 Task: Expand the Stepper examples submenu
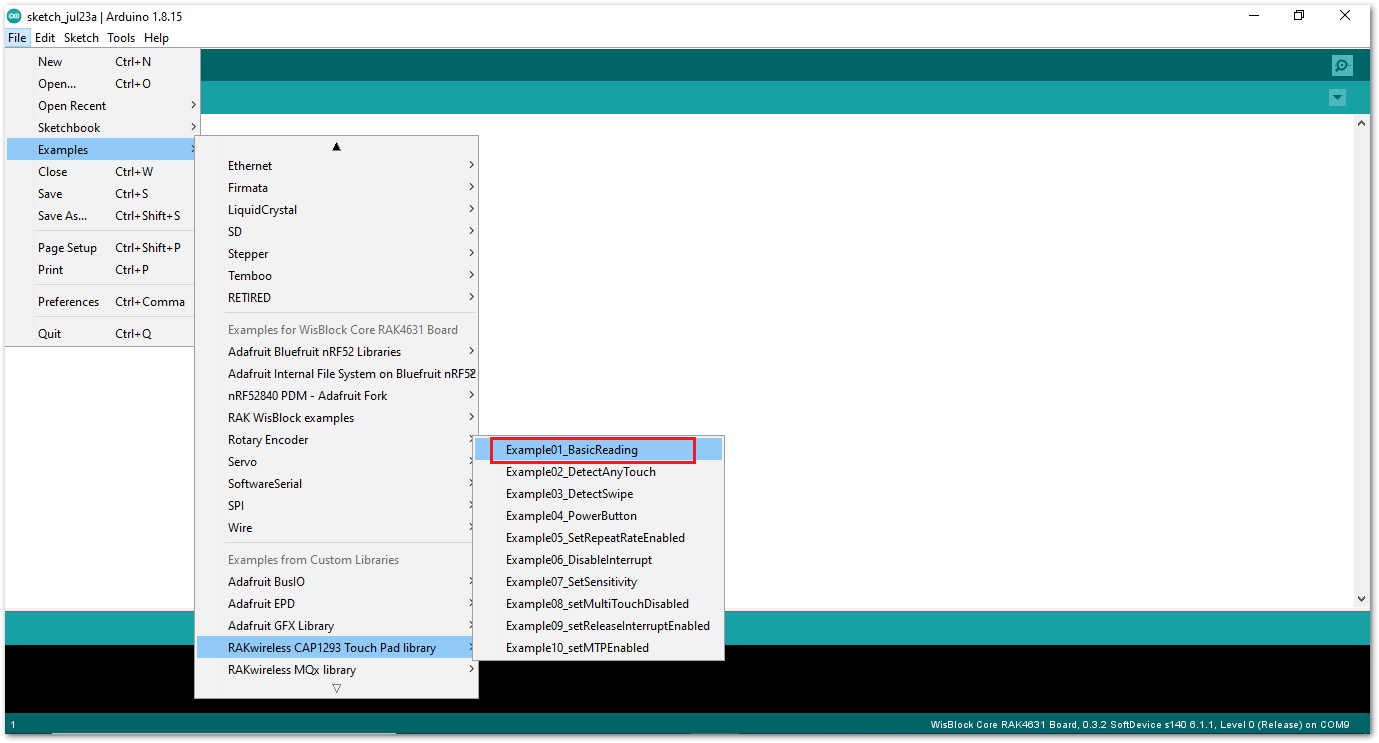337,254
